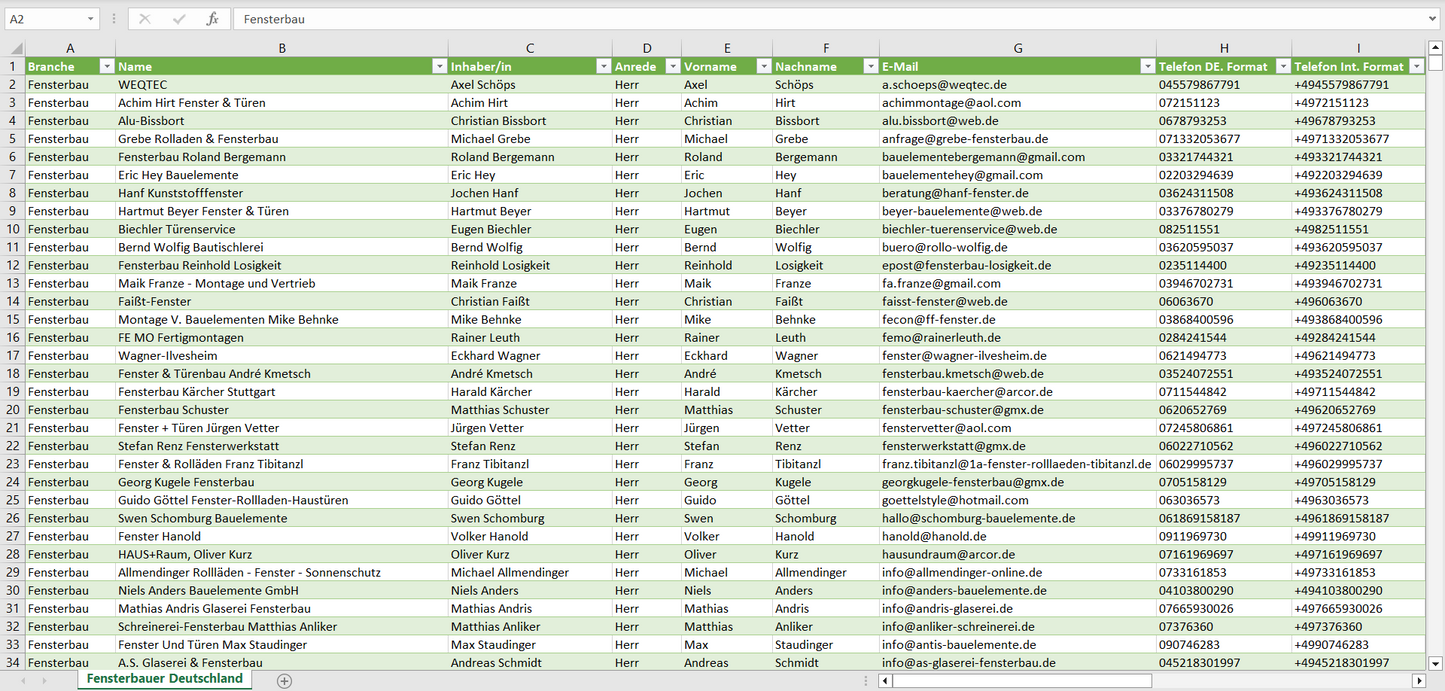Open the Branche column filter dropdown
The image size is (1445, 691).
click(107, 67)
